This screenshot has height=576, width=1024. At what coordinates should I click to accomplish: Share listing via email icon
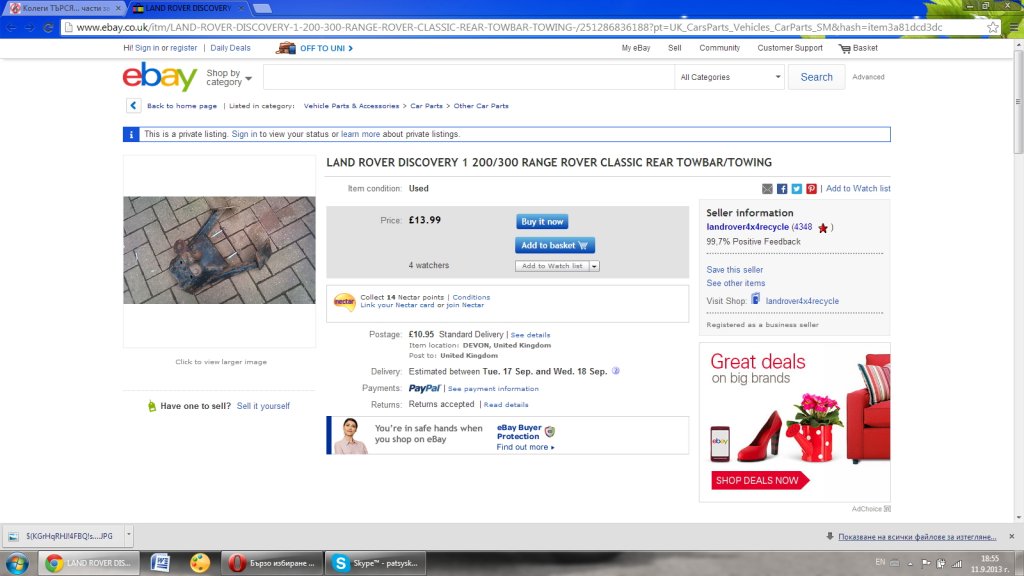(767, 189)
